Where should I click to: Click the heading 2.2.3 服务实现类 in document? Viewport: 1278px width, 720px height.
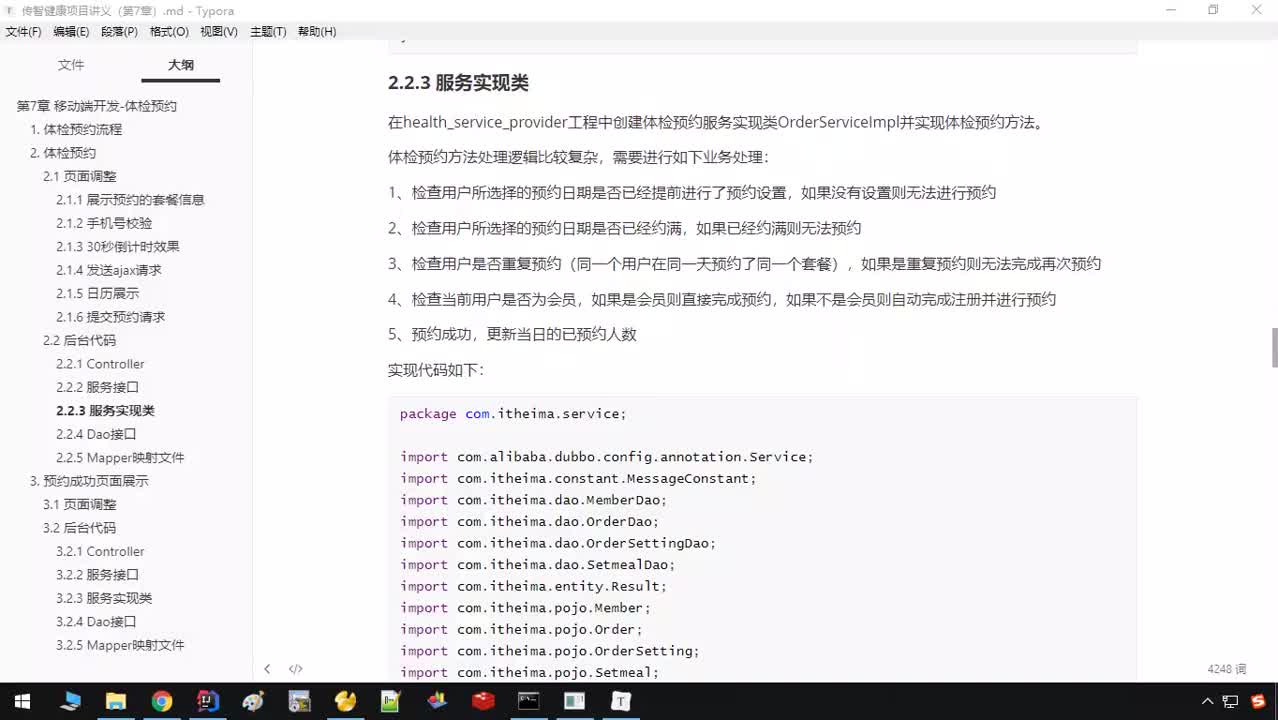click(x=458, y=83)
